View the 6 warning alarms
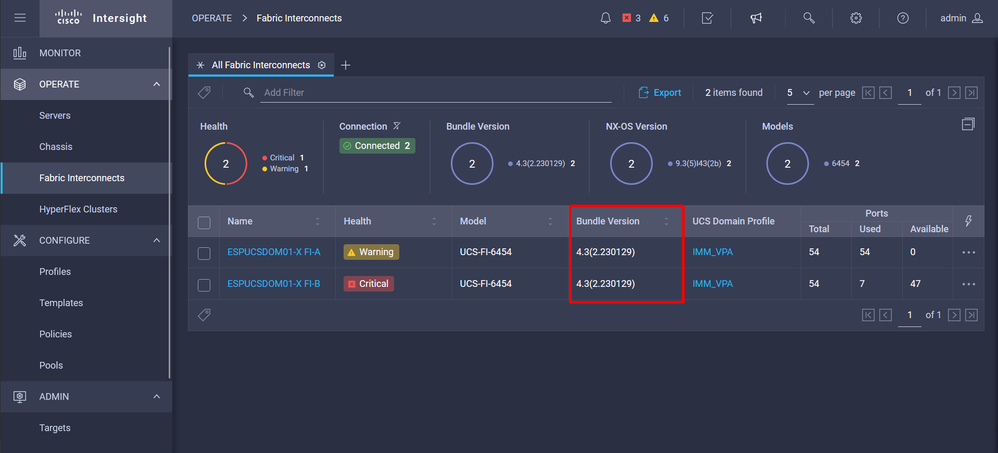Image resolution: width=998 pixels, height=453 pixels. (659, 18)
